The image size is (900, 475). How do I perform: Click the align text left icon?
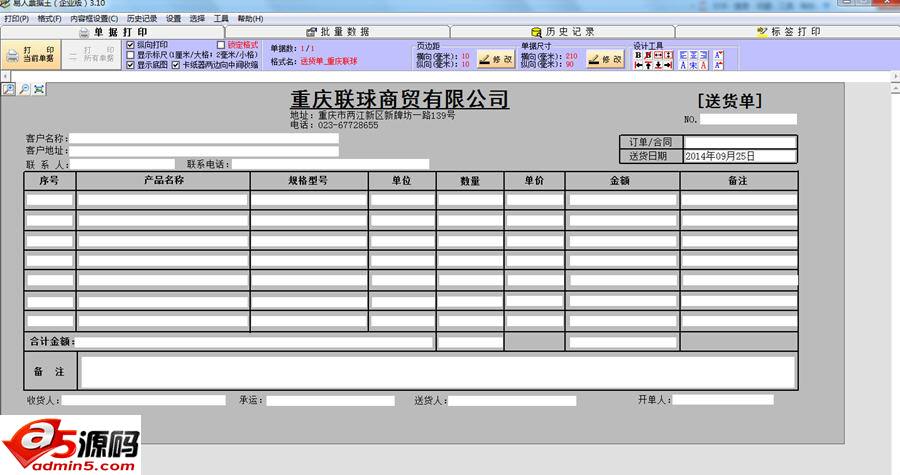(x=684, y=55)
